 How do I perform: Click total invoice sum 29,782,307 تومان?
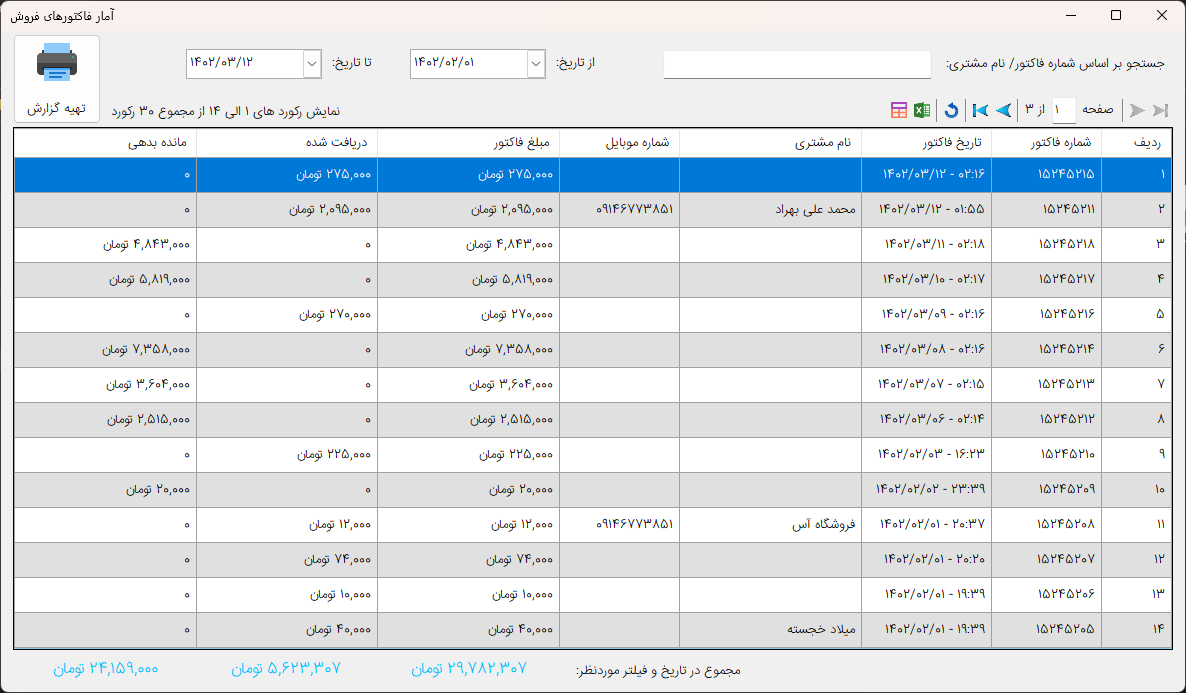[469, 669]
